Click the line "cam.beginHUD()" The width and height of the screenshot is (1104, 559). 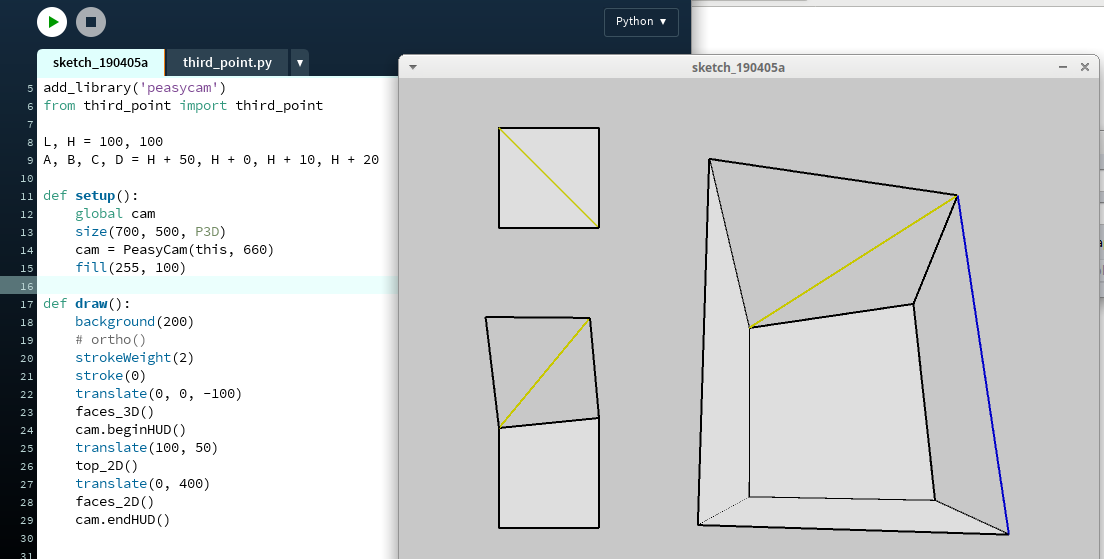coord(131,430)
